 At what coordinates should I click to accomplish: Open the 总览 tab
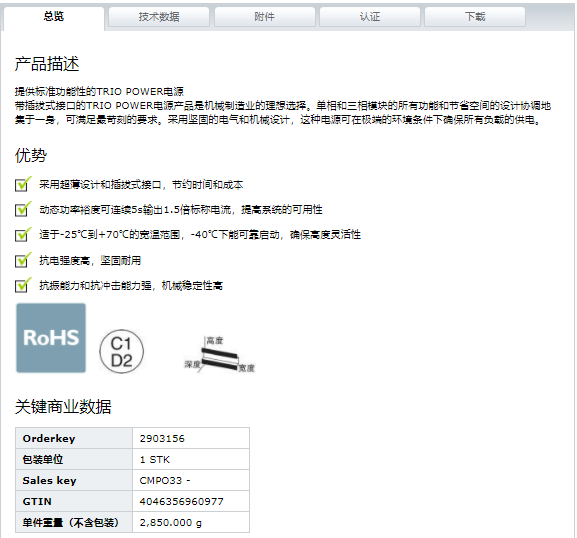click(x=54, y=17)
